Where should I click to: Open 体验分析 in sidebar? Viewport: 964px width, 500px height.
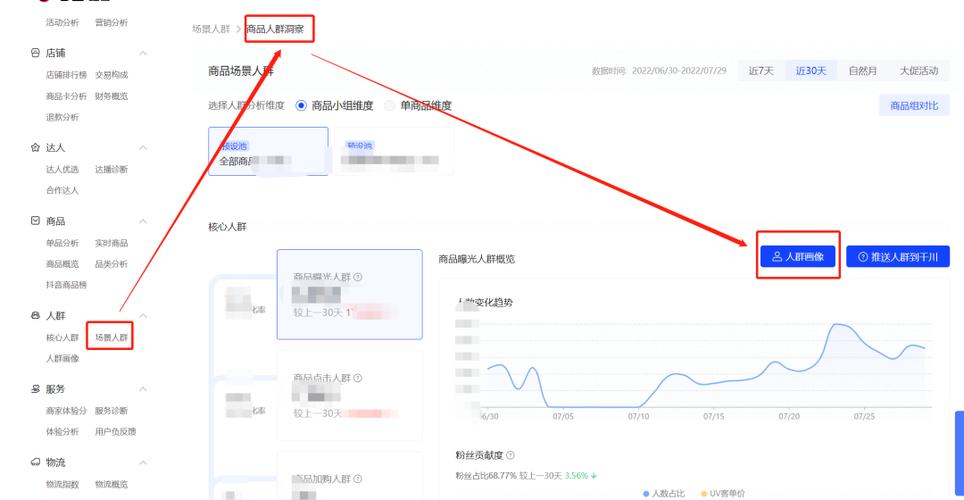(62, 431)
